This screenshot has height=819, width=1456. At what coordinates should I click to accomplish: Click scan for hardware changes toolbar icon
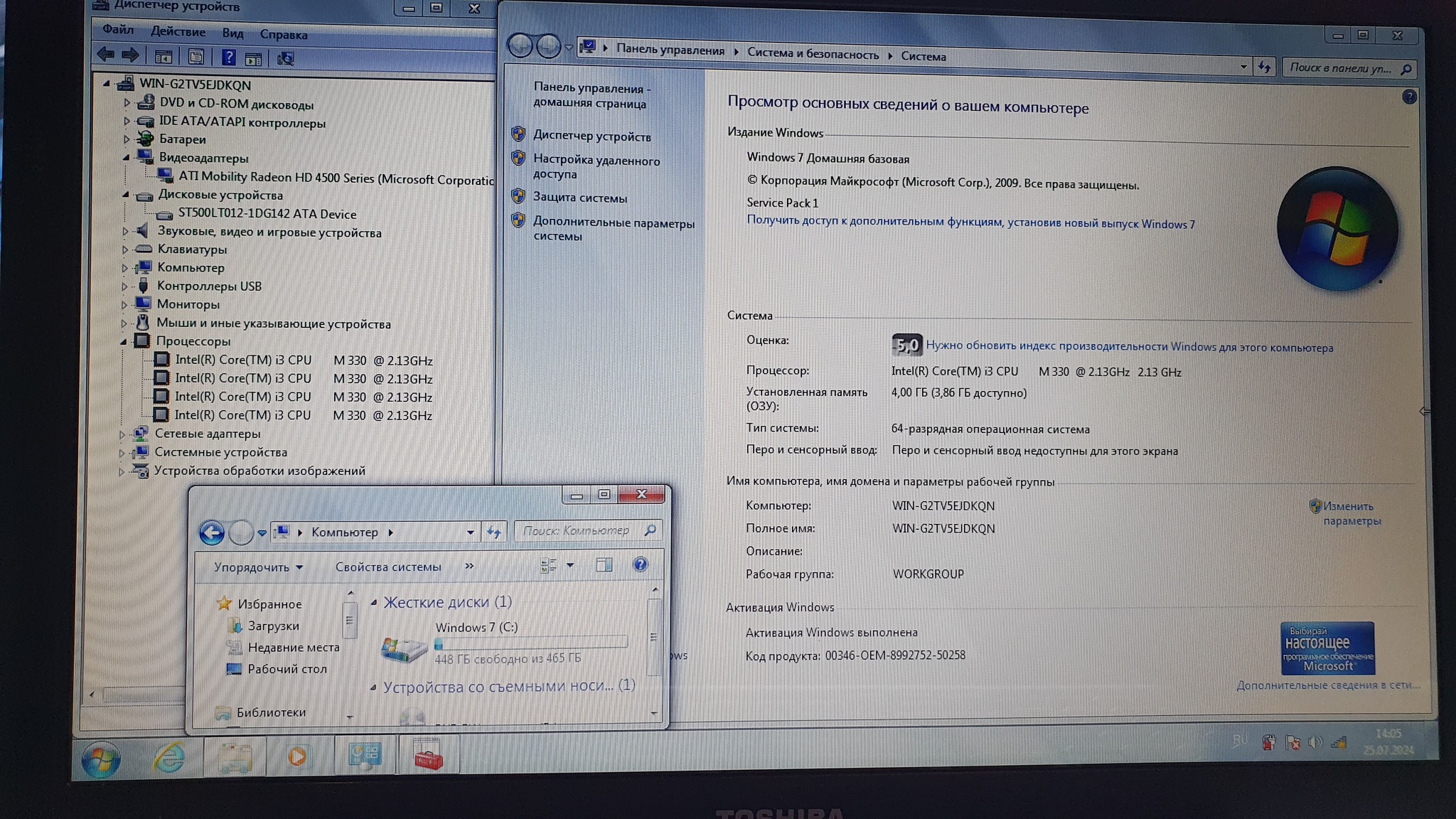coord(286,58)
